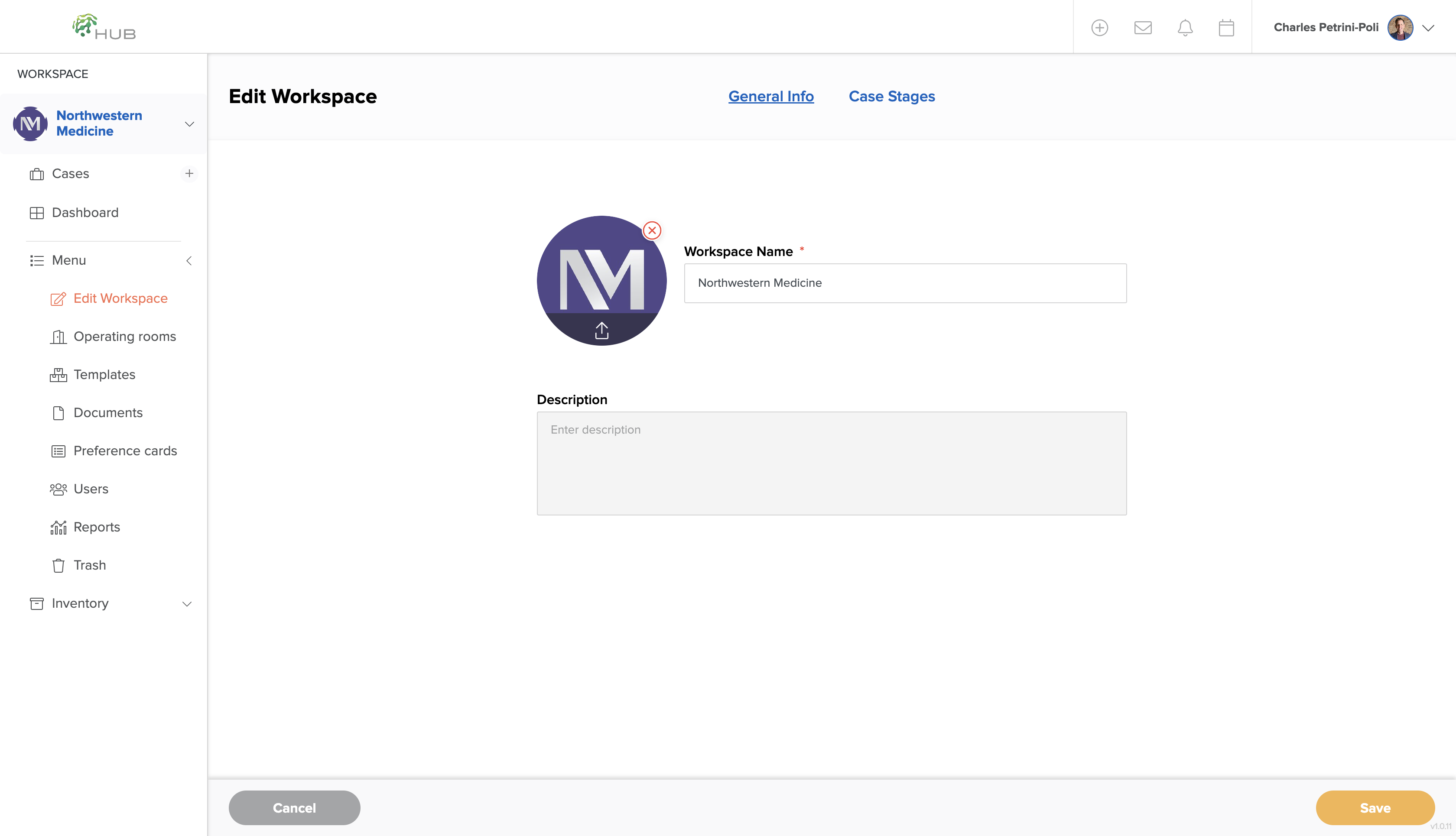Focus the Workspace Name input field
Image resolution: width=1456 pixels, height=836 pixels.
tap(905, 283)
